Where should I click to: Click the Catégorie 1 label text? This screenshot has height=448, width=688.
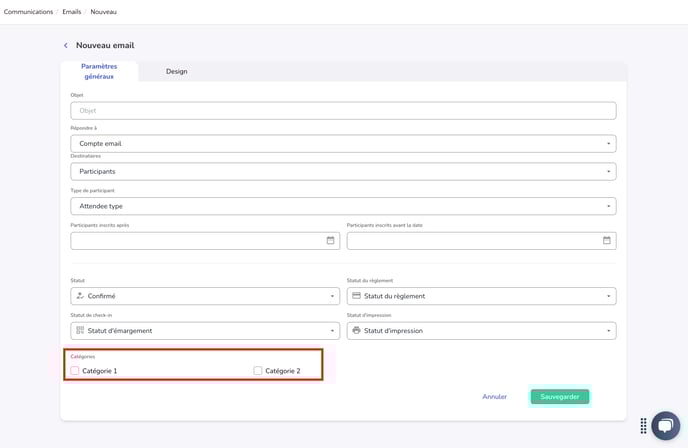(100, 371)
